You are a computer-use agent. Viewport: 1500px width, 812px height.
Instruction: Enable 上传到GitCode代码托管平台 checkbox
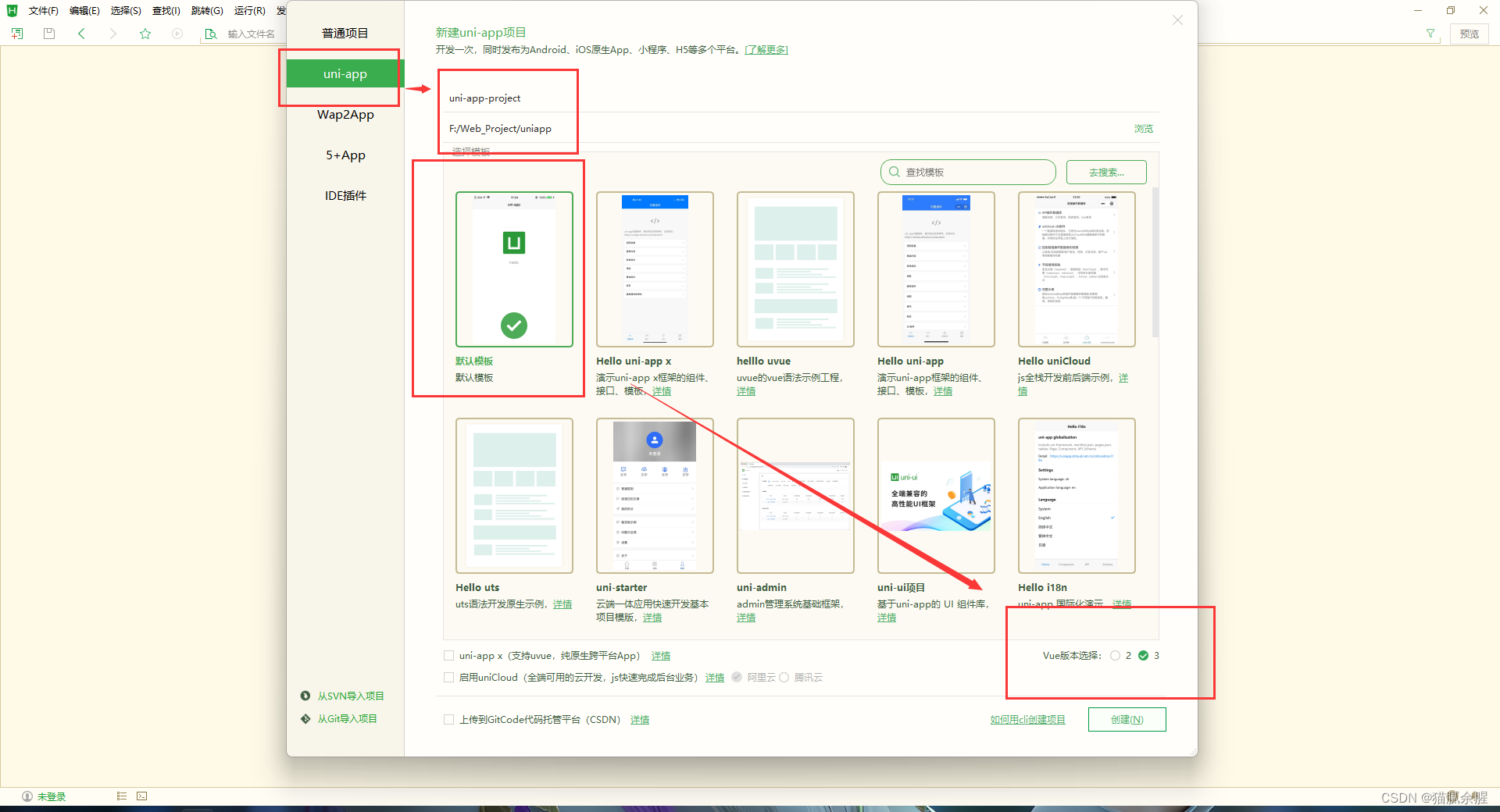448,720
